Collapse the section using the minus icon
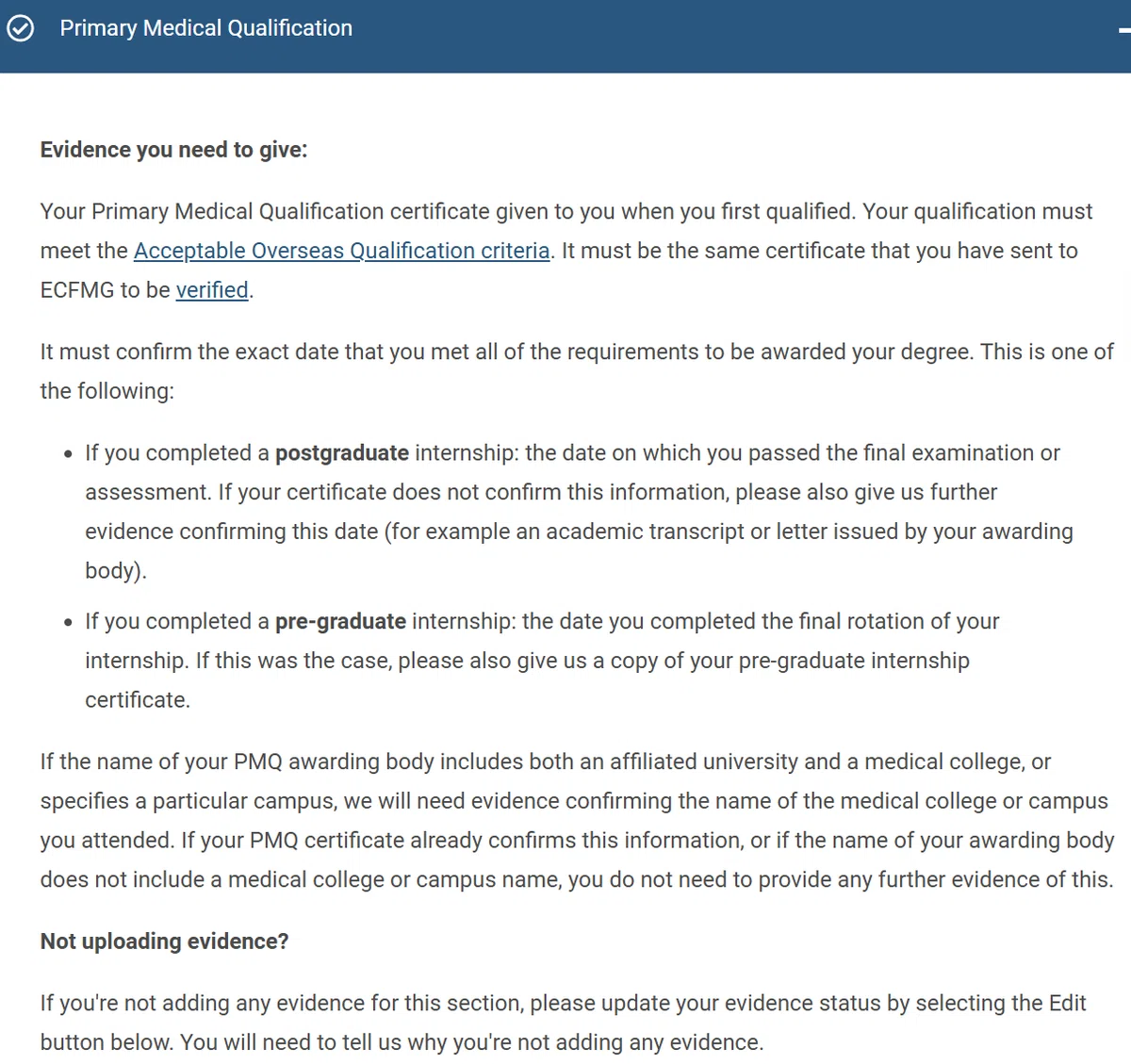Viewport: 1131px width, 1064px height. tap(1124, 31)
